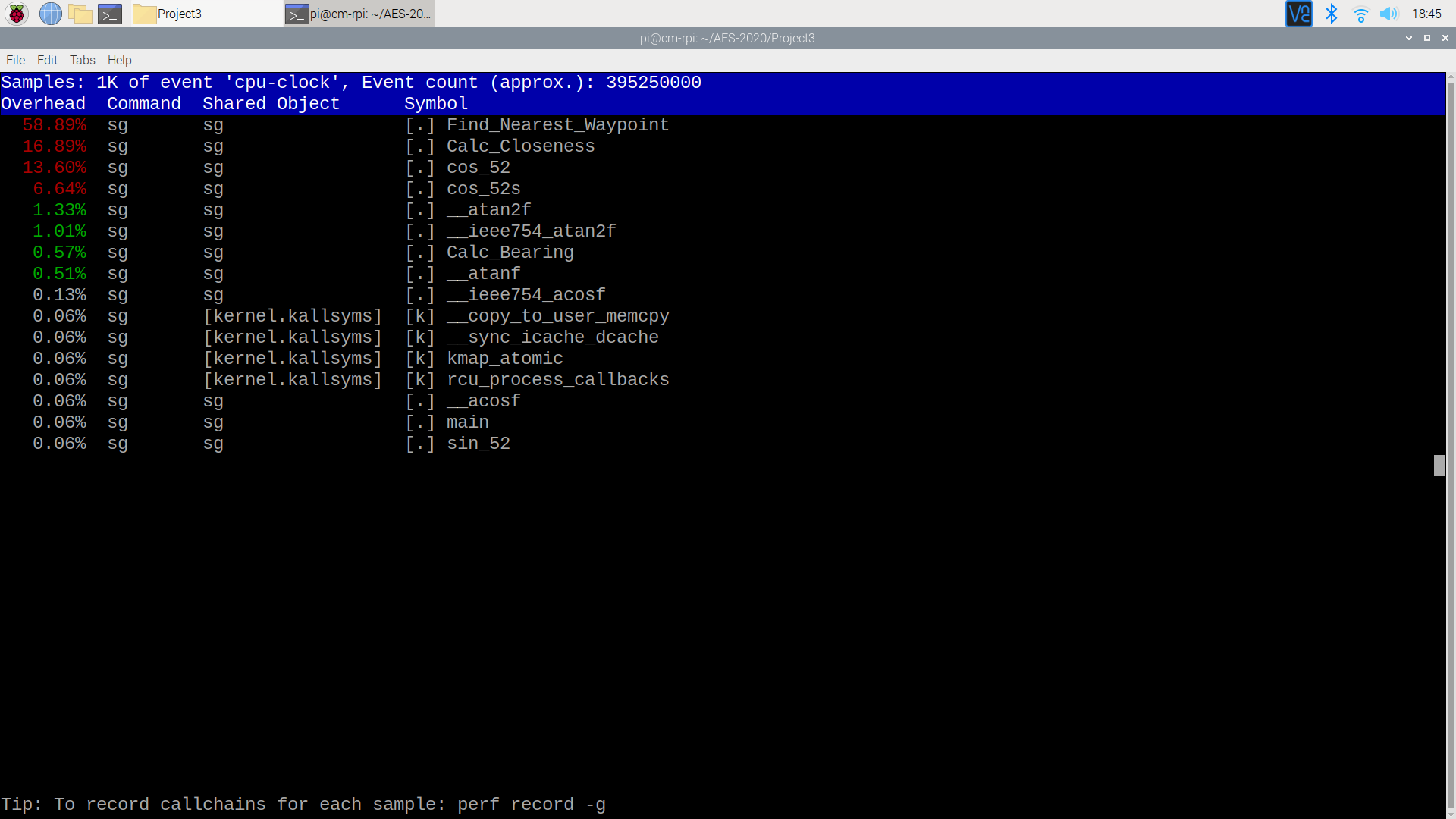1456x819 pixels.
Task: Click the Project3 folder icon
Action: tap(145, 13)
